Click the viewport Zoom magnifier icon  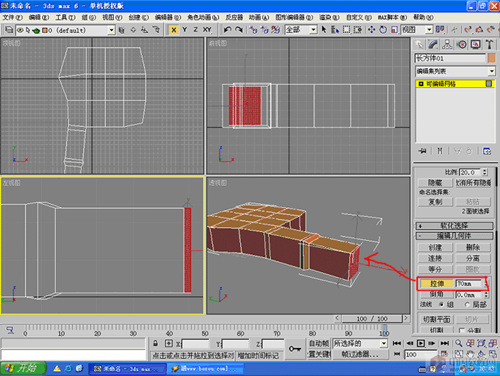(459, 343)
